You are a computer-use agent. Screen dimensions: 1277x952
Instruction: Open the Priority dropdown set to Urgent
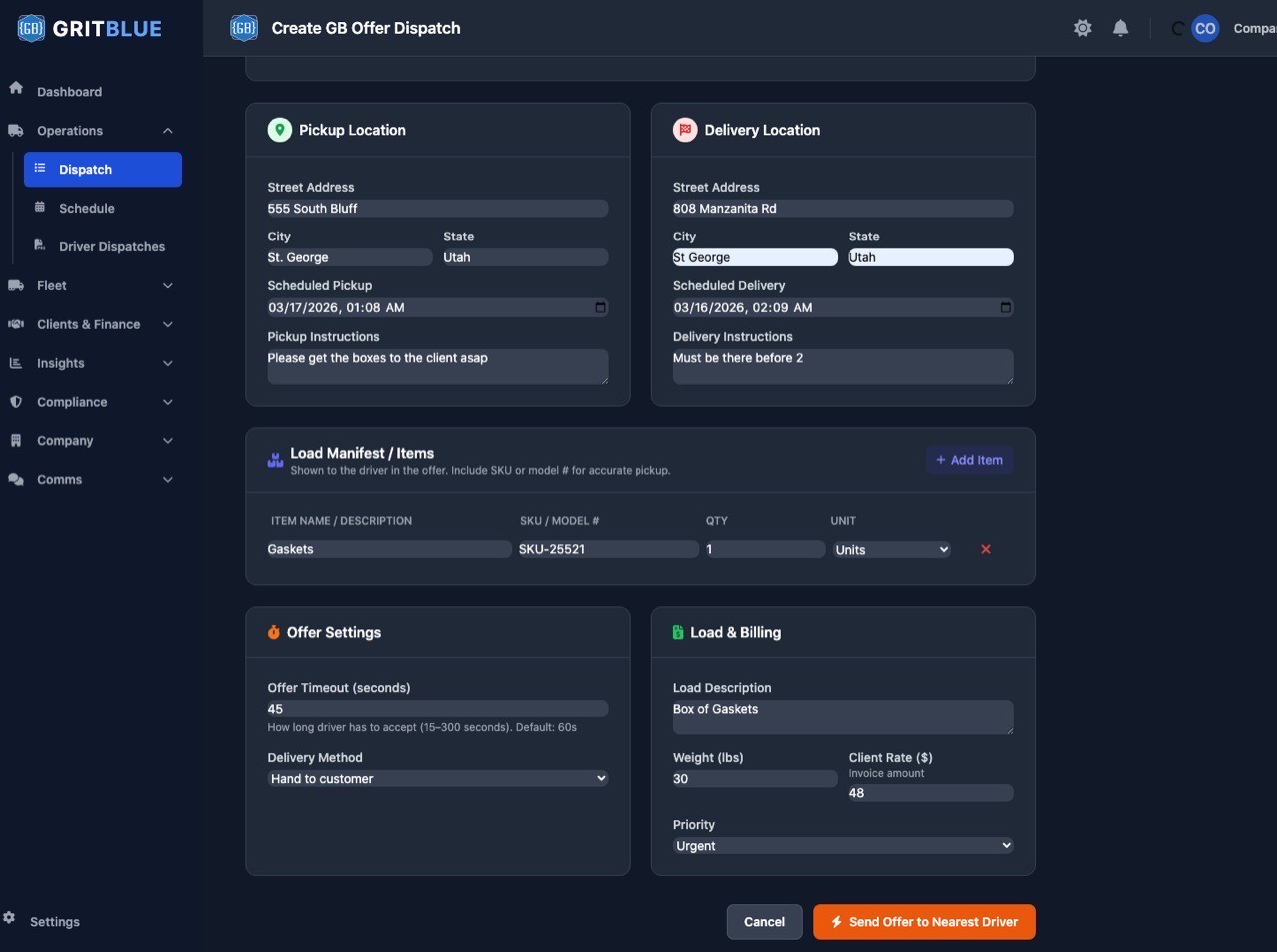point(843,845)
